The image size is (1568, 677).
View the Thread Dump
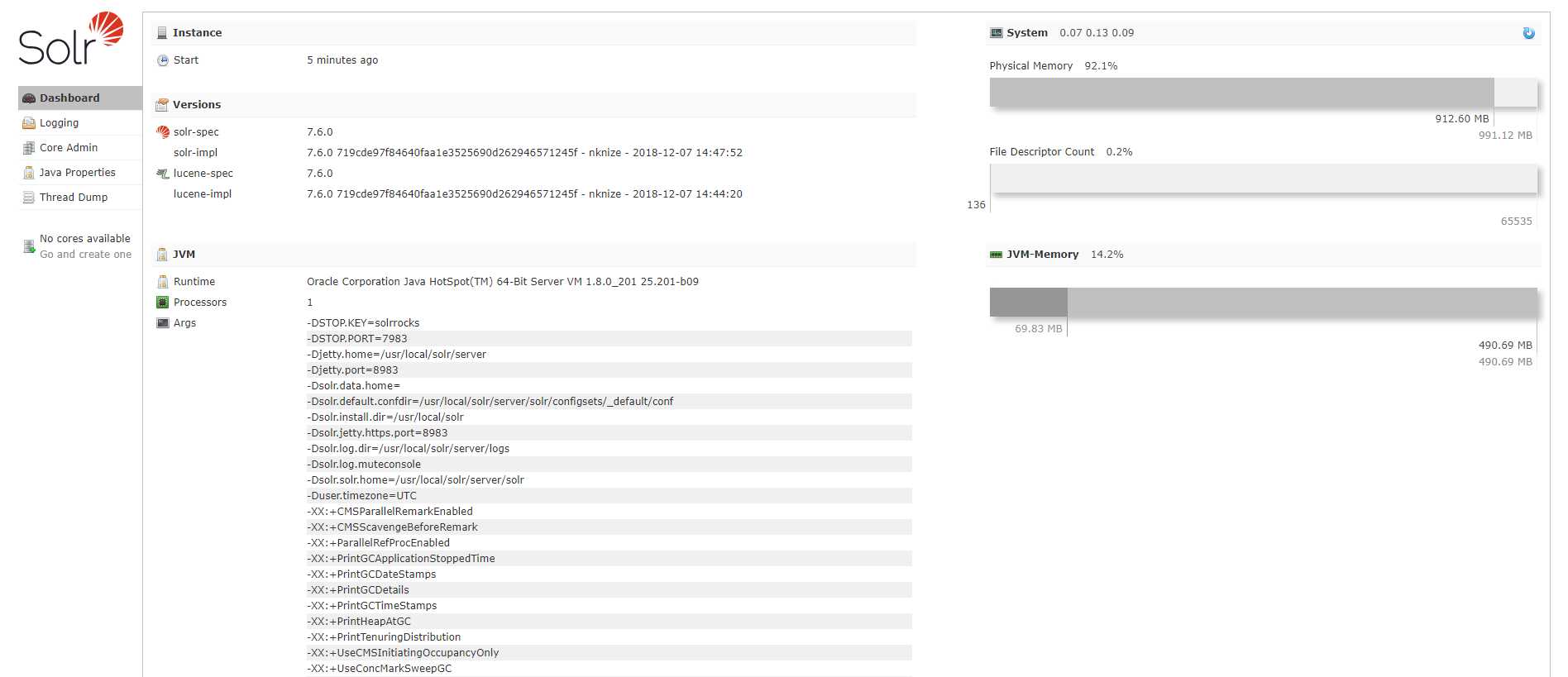coord(80,197)
